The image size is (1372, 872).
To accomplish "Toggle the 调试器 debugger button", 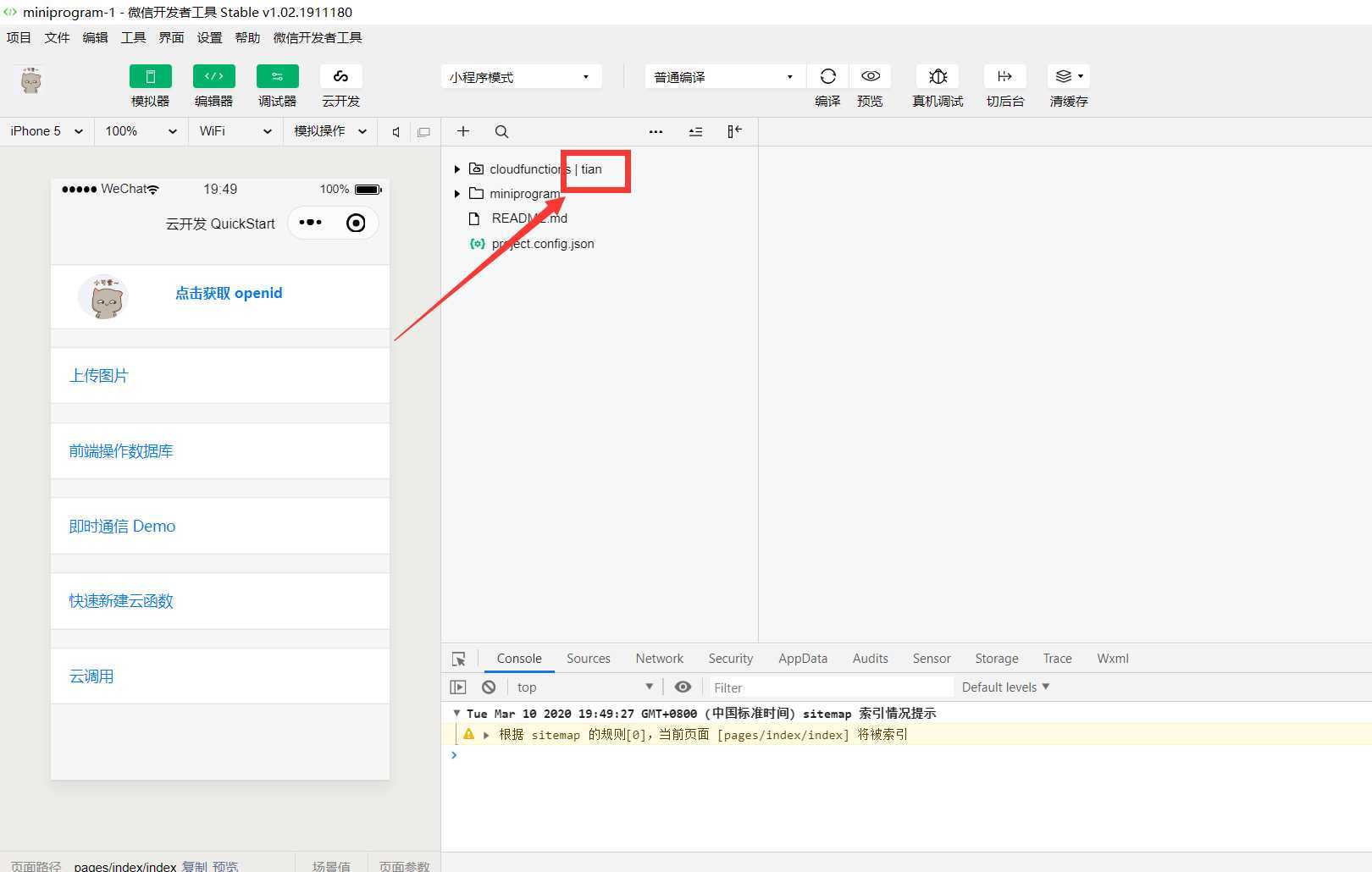I will pyautogui.click(x=277, y=76).
